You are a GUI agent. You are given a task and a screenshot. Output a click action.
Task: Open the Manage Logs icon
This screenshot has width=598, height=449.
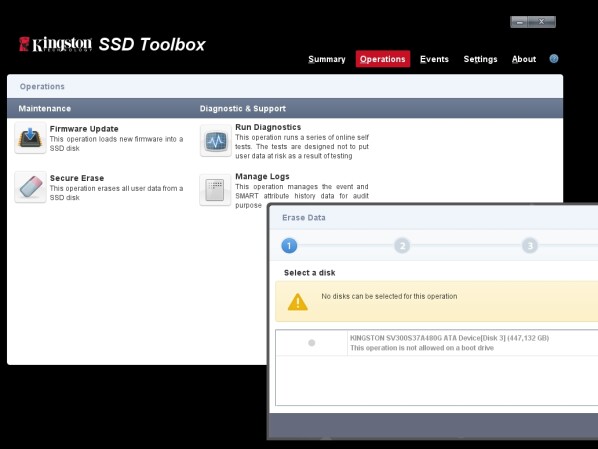215,190
